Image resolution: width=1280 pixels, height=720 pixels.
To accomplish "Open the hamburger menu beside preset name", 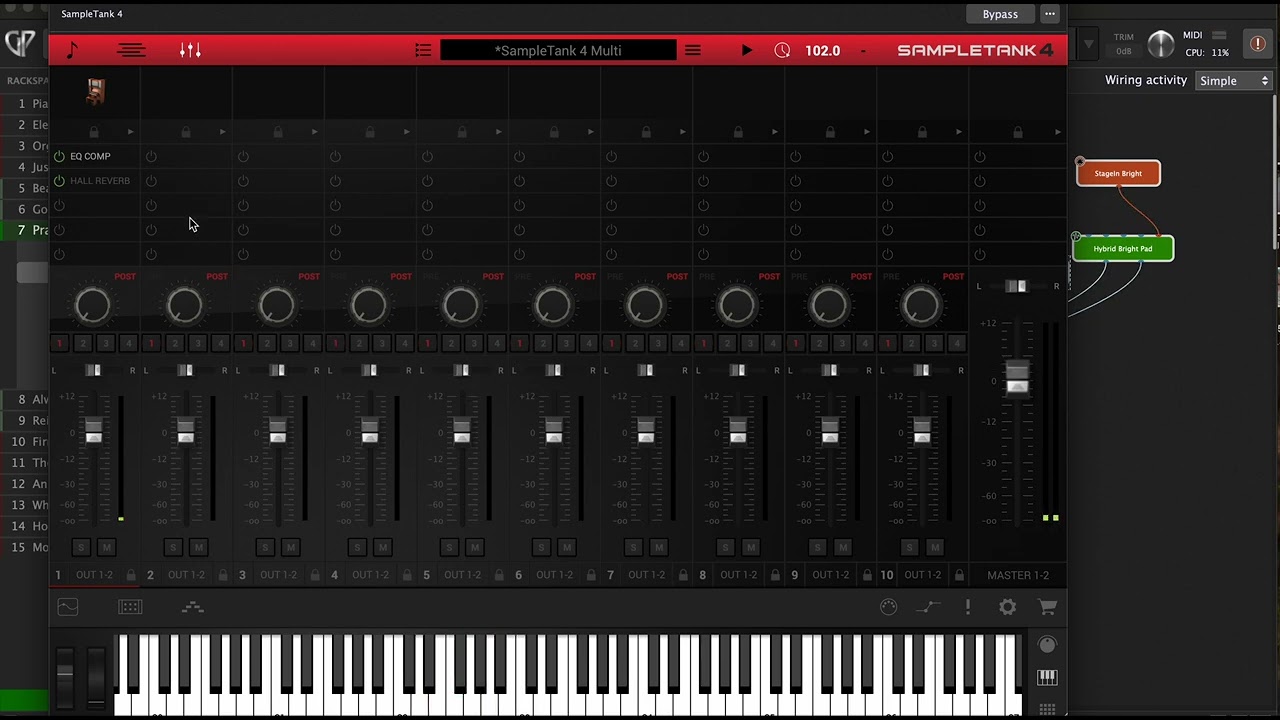I will [x=693, y=50].
